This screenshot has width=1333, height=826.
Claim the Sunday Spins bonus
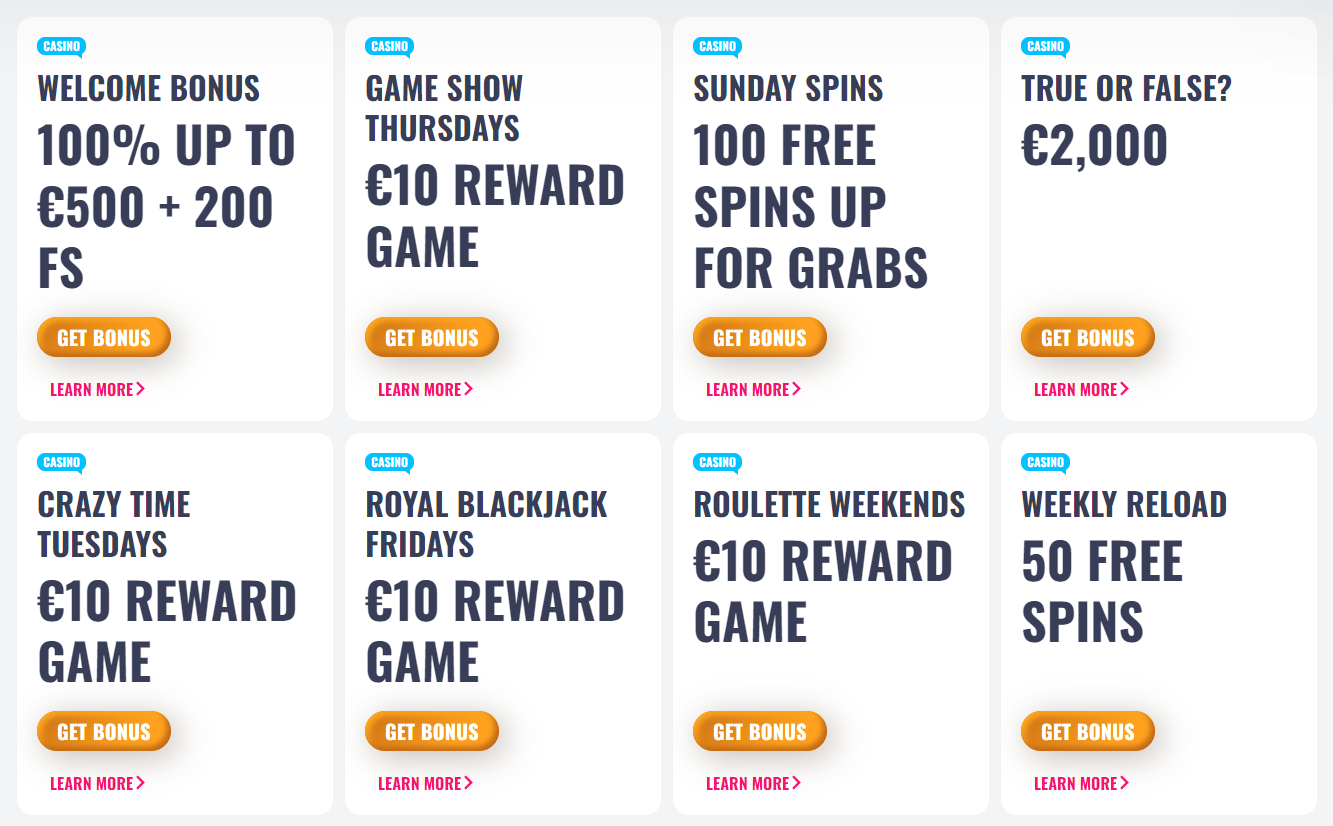(760, 337)
